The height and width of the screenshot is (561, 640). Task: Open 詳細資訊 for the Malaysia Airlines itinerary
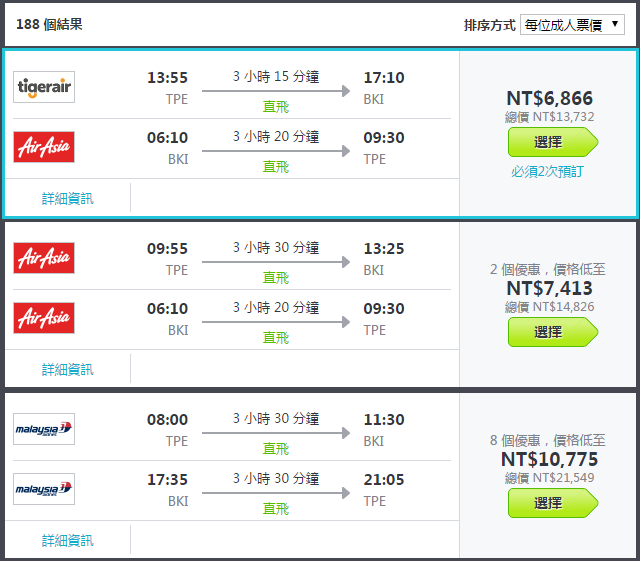68,541
